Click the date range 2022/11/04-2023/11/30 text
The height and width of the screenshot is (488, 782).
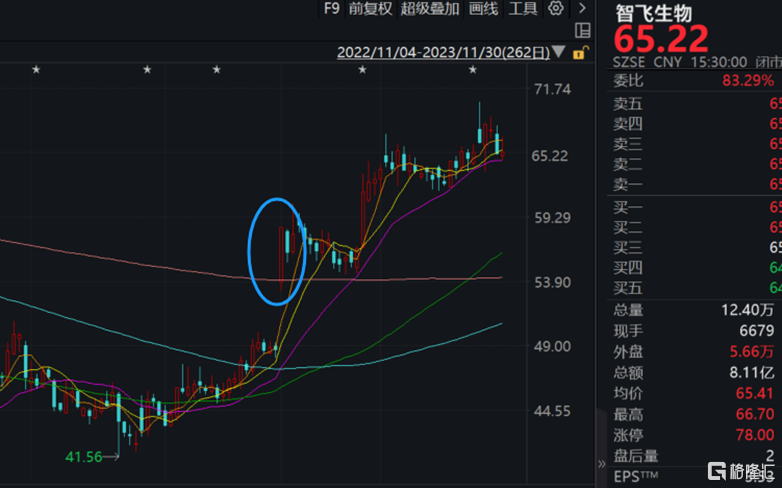pos(443,52)
